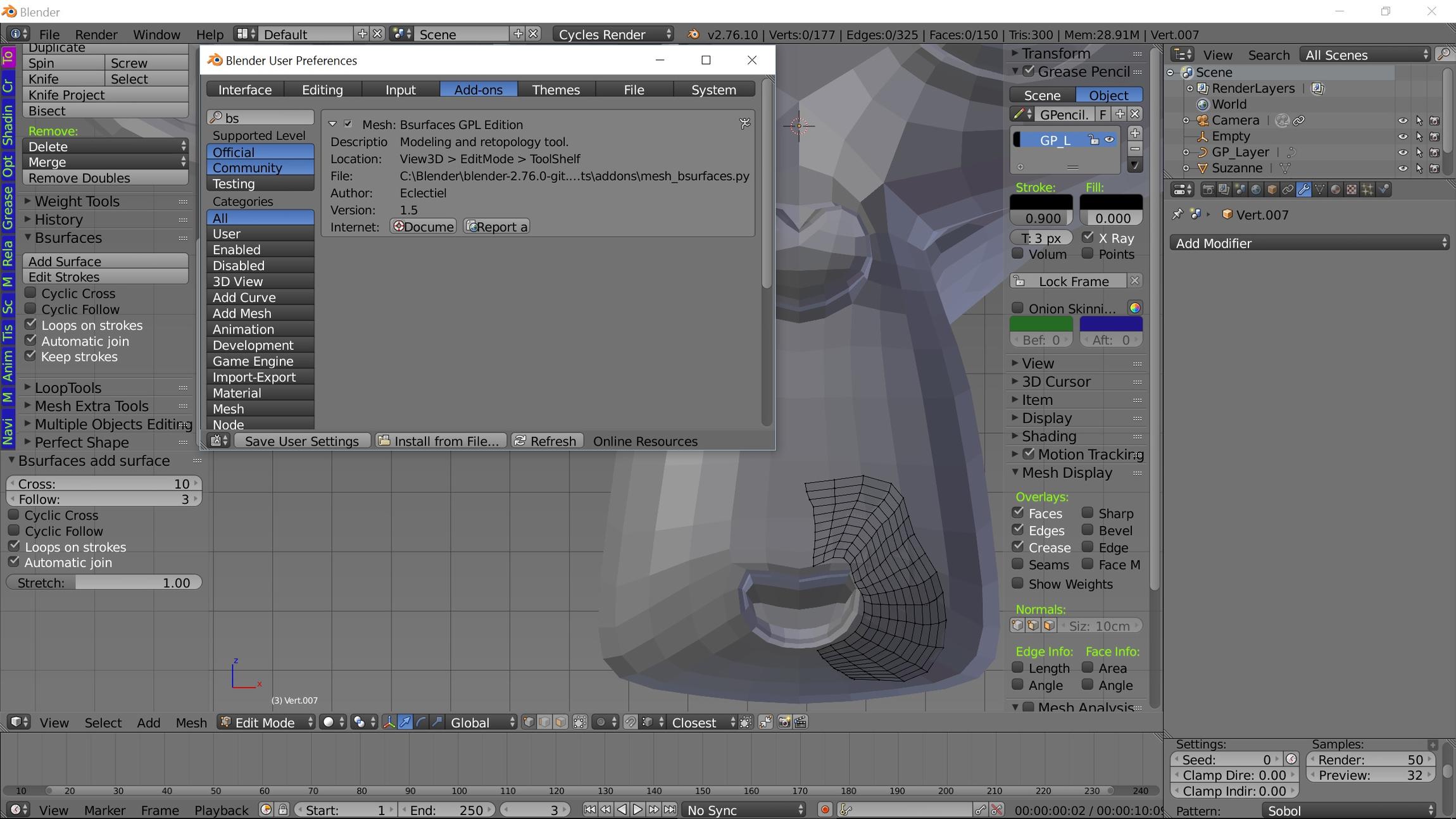This screenshot has height=819, width=1456.
Task: Switch to the System preferences tab
Action: point(713,89)
